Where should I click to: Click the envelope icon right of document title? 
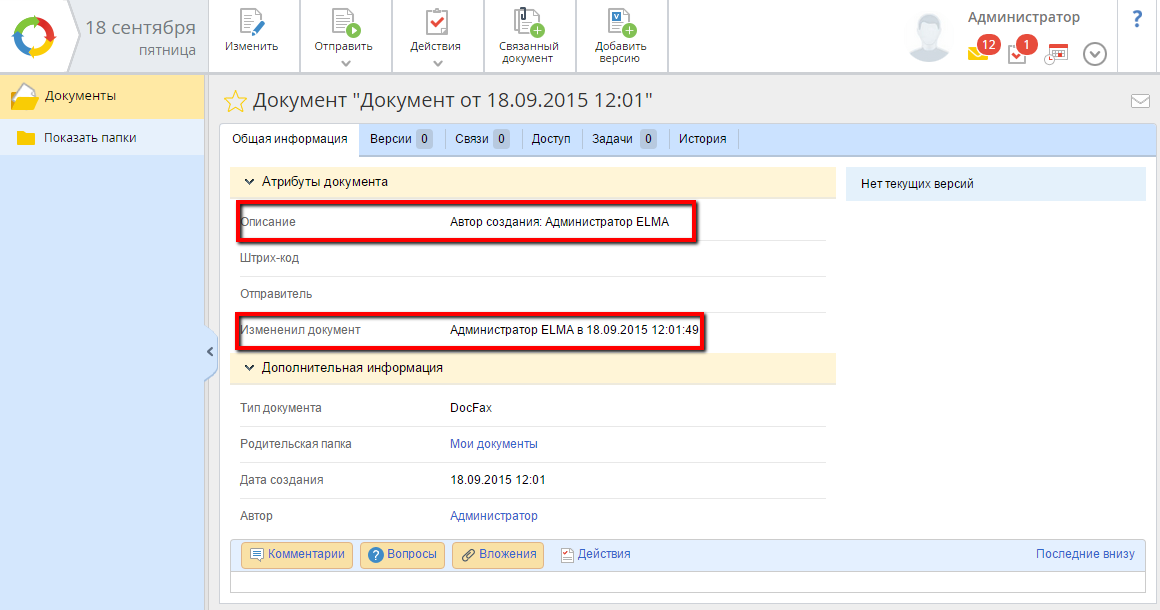pos(1140,101)
